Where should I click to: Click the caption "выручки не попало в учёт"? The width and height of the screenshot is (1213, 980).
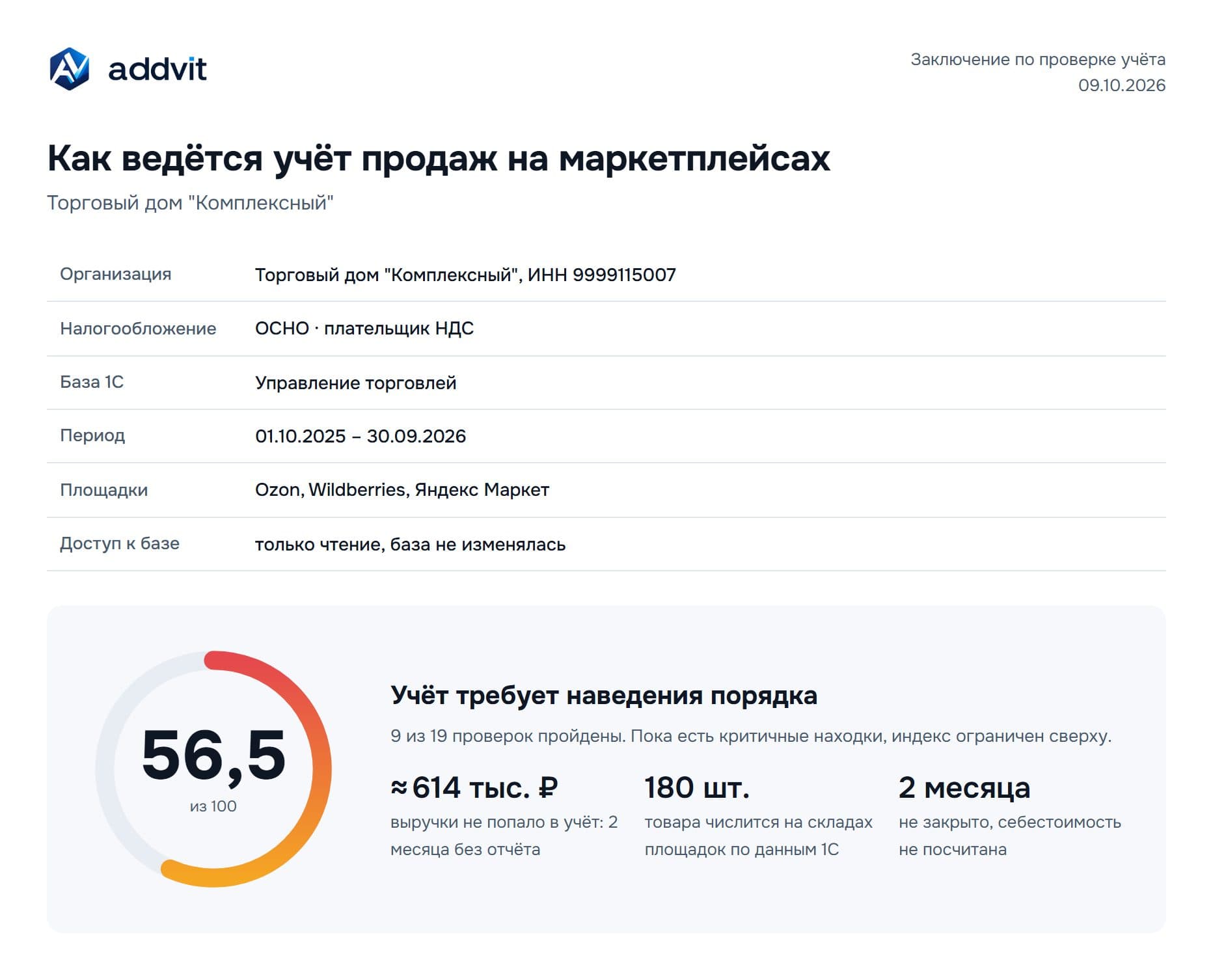504,836
